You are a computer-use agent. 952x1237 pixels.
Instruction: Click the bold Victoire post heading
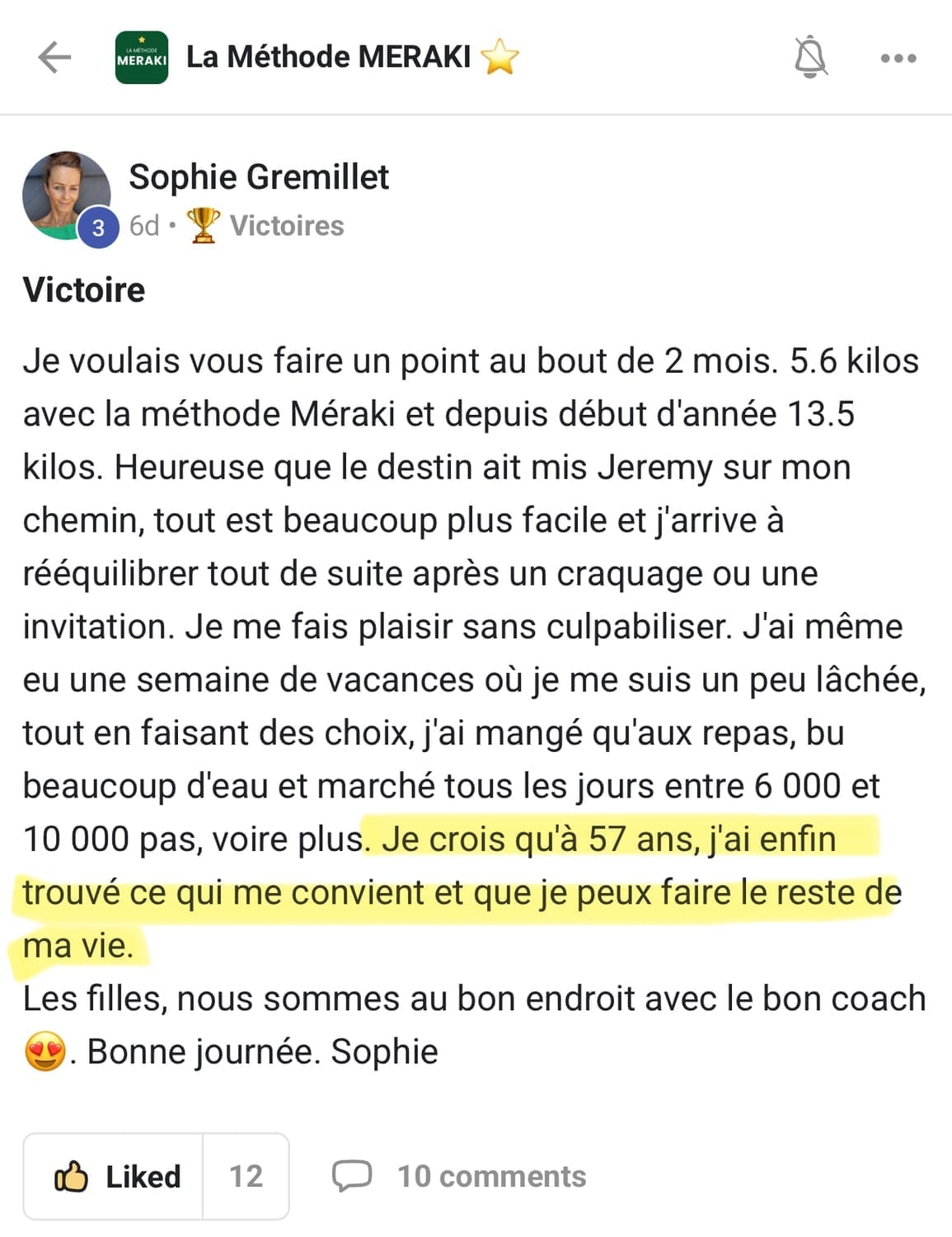pyautogui.click(x=84, y=290)
